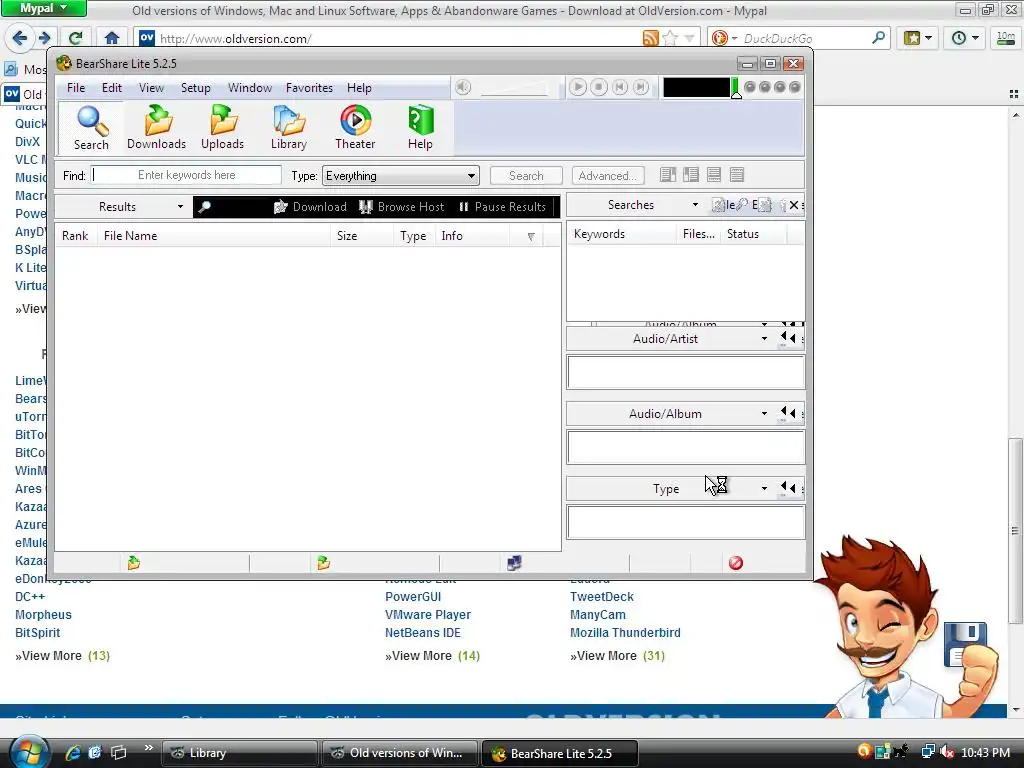Click the Search button next to Type

[x=526, y=176]
